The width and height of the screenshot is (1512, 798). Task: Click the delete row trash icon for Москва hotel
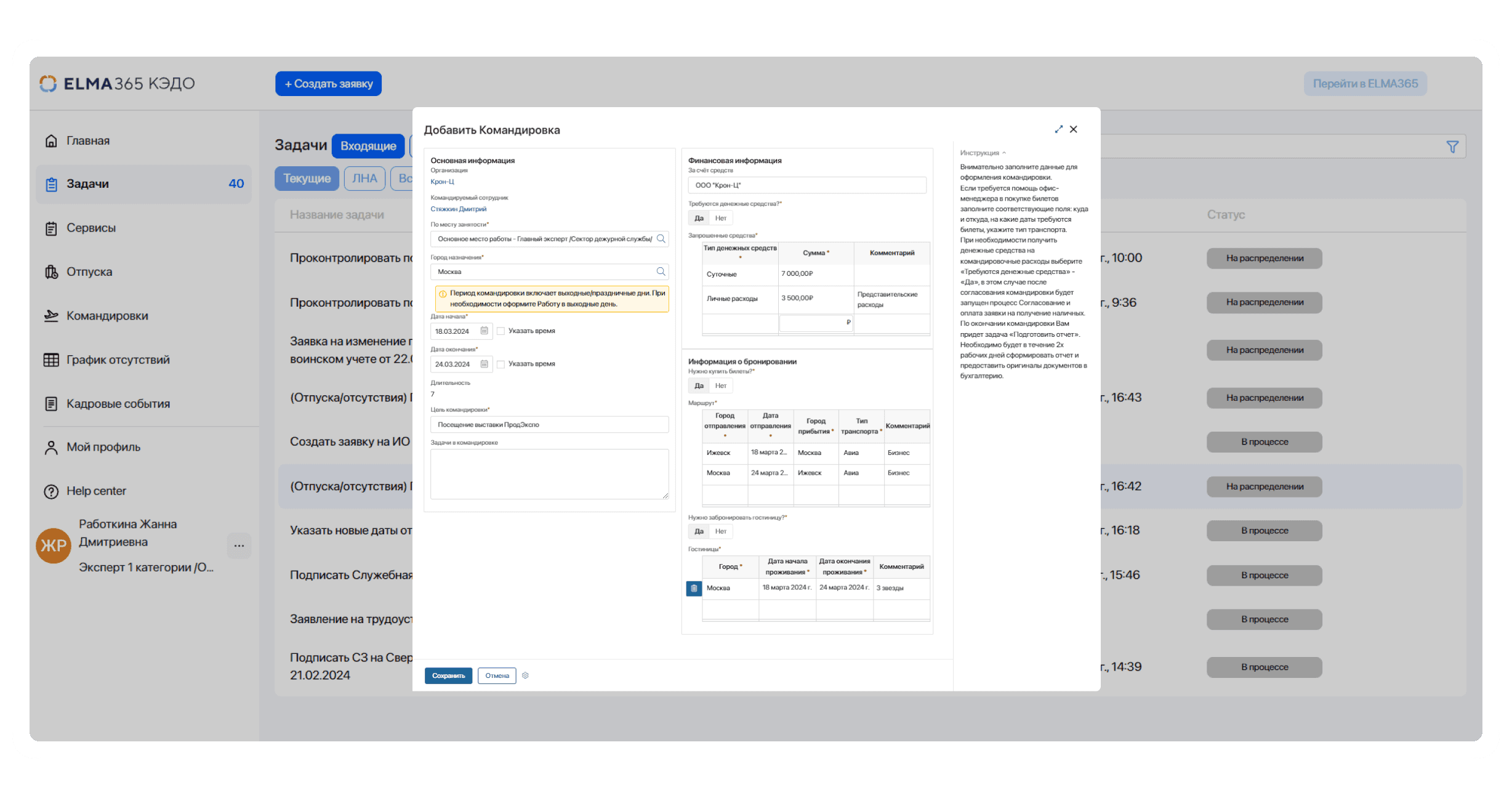(694, 589)
